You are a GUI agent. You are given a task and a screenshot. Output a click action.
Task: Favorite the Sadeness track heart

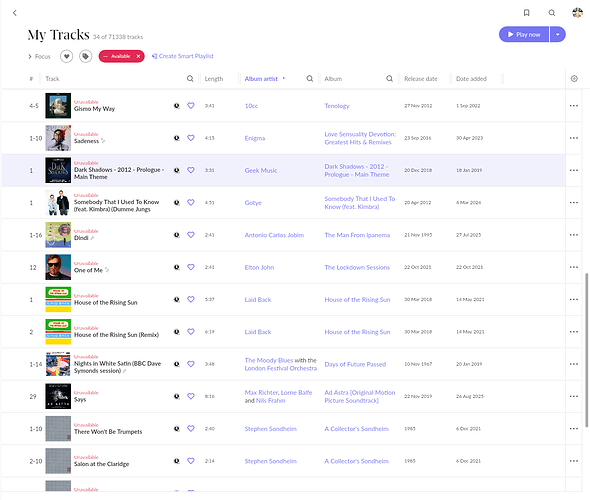[191, 138]
